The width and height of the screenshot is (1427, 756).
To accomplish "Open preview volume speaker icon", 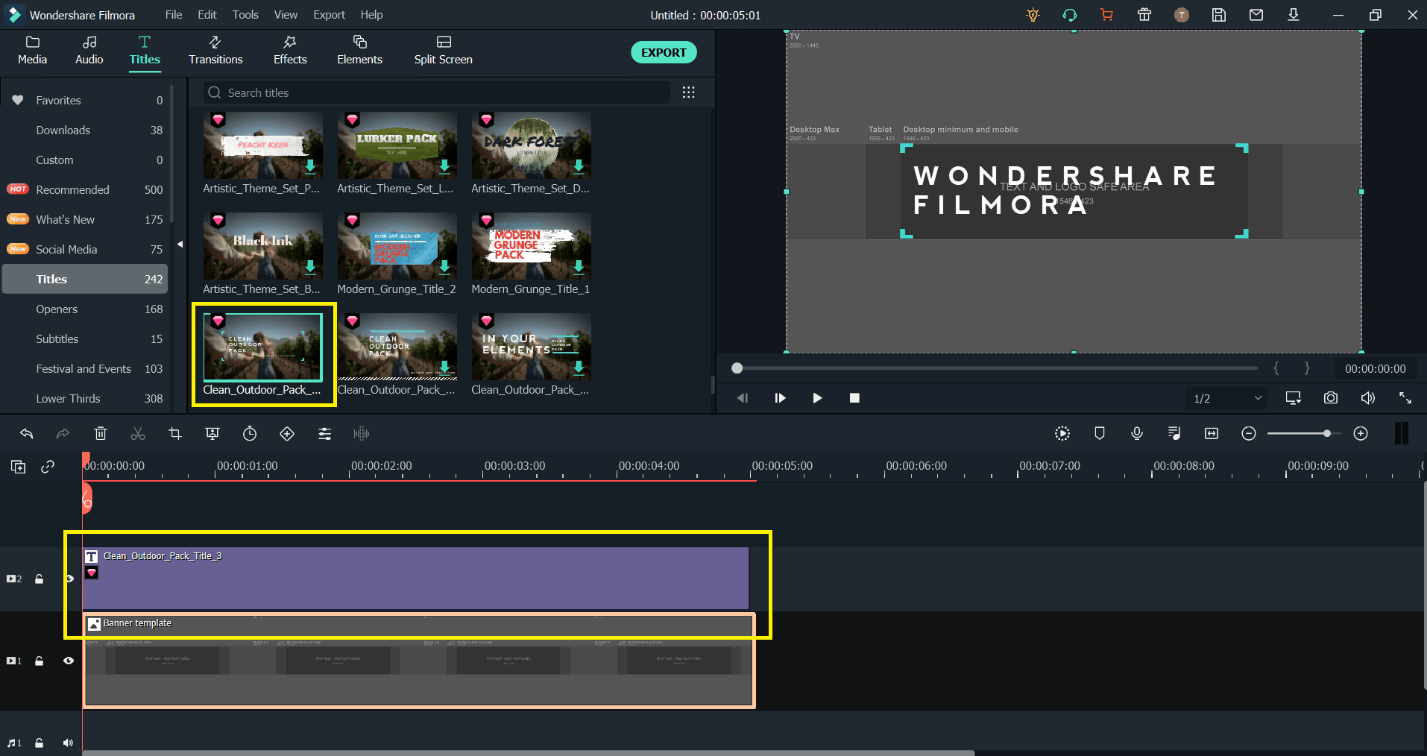I will tap(1368, 398).
